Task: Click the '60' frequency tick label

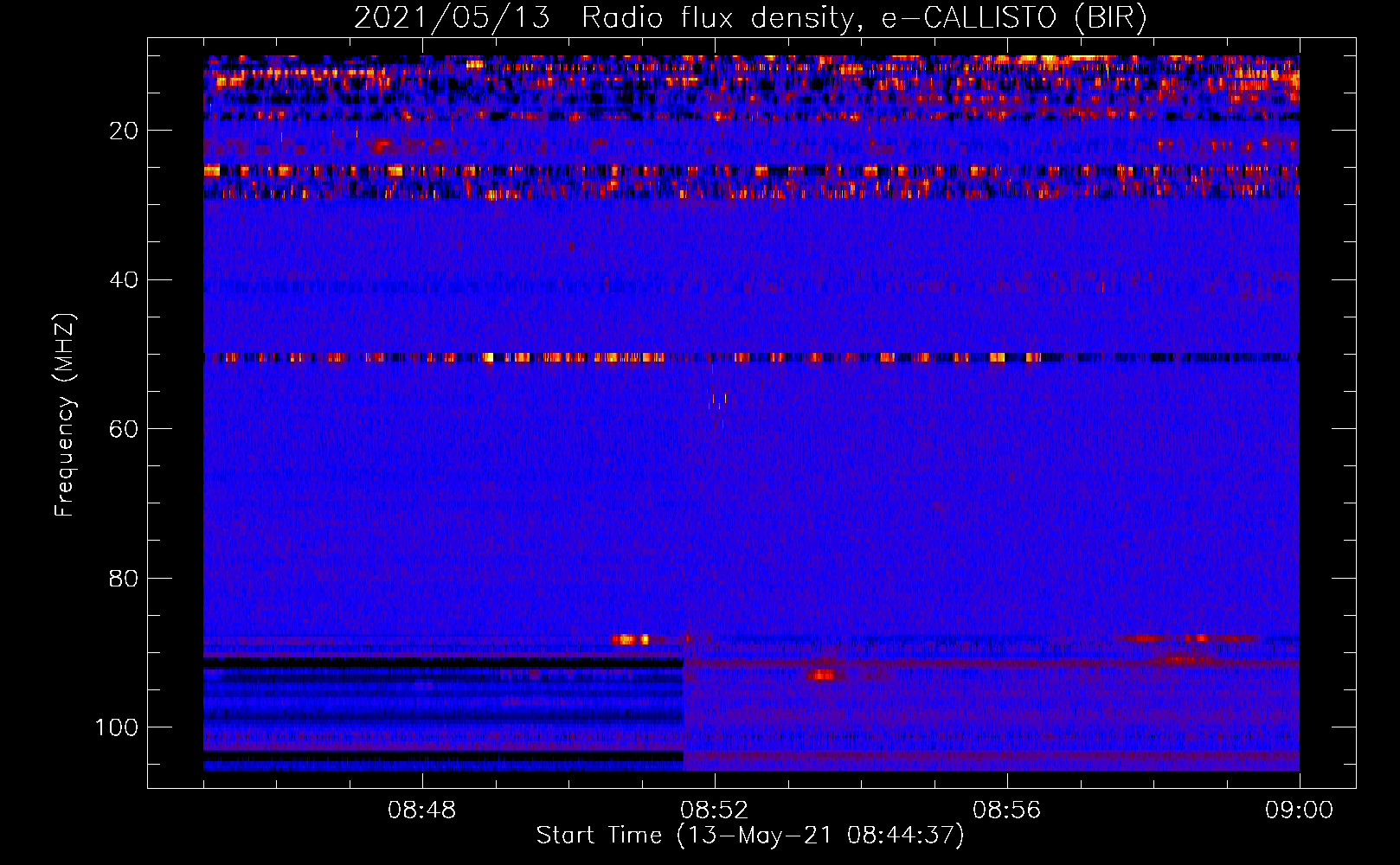Action: pos(125,429)
